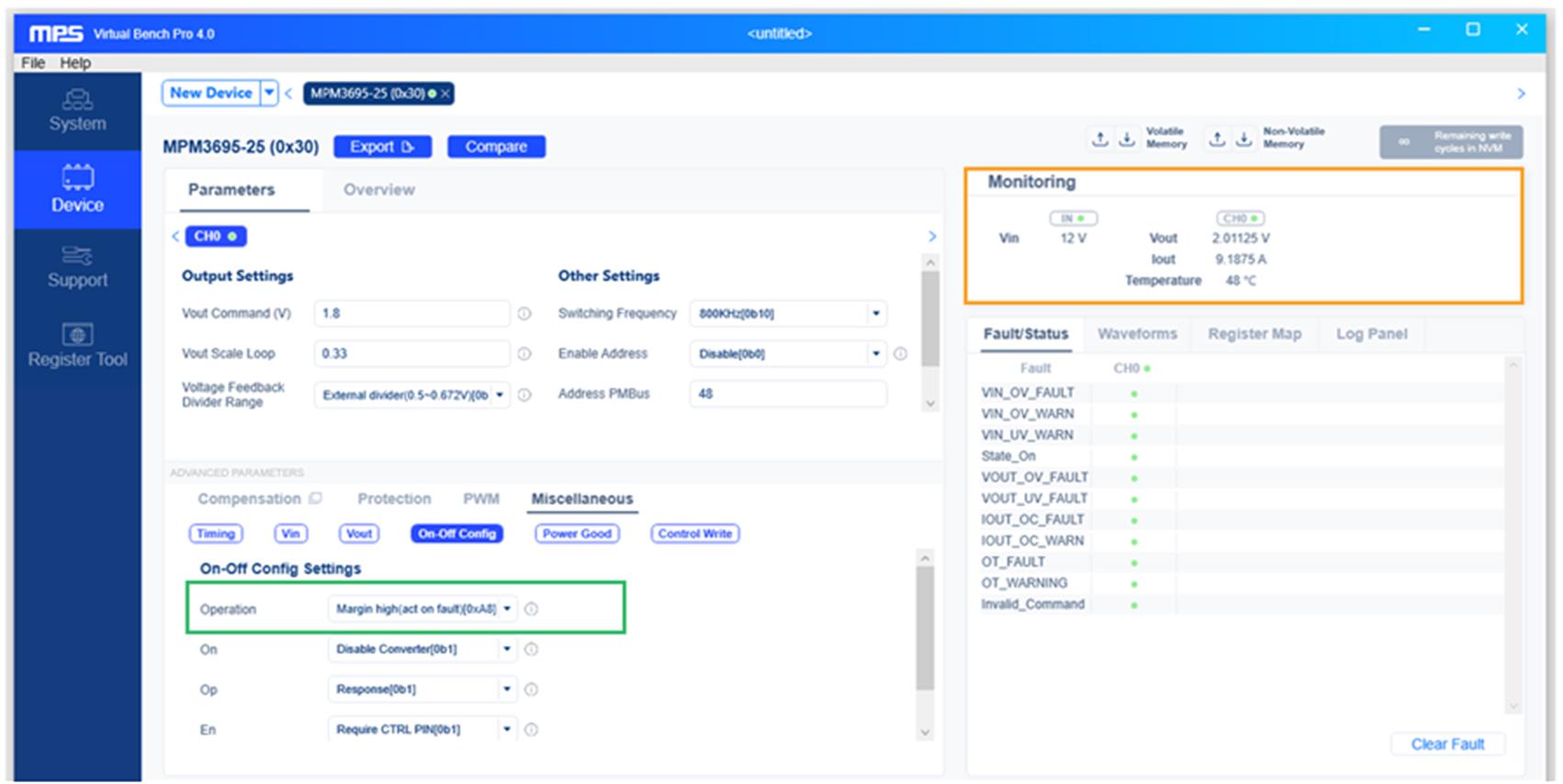Select the Control Write settings pill
This screenshot has height=784, width=1563.
click(x=695, y=533)
